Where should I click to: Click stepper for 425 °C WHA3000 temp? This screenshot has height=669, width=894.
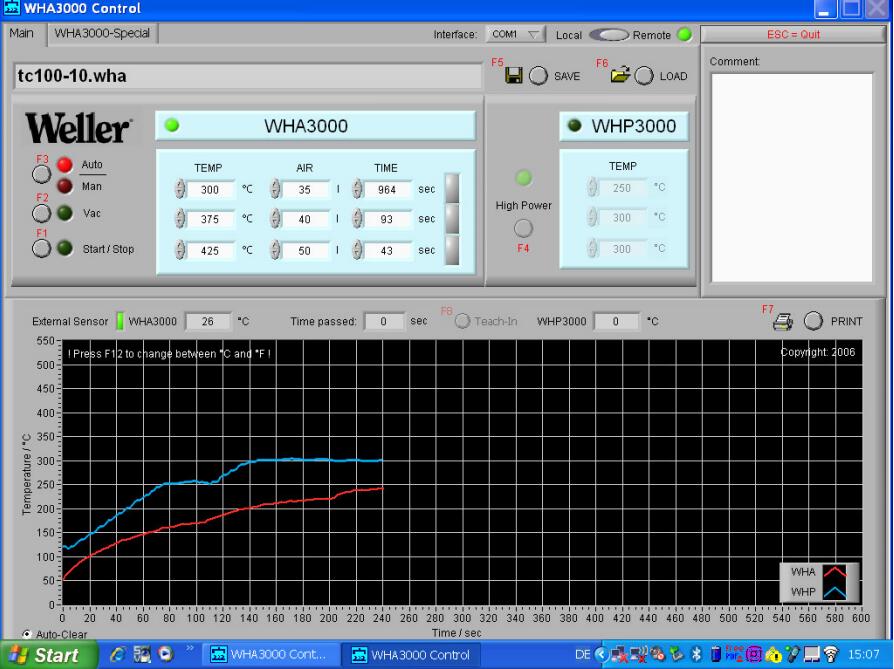pos(180,250)
